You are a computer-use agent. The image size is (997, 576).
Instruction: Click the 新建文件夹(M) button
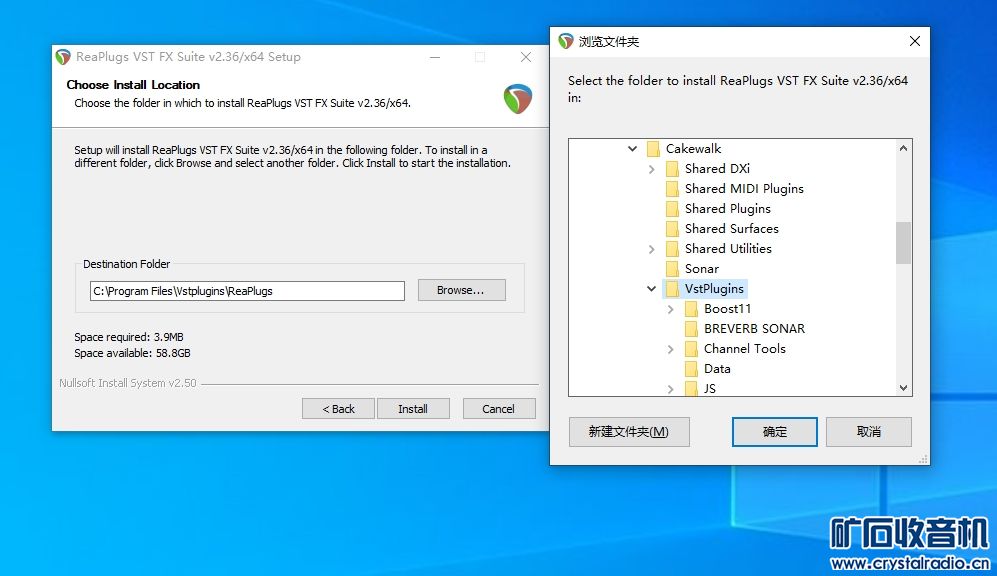629,432
